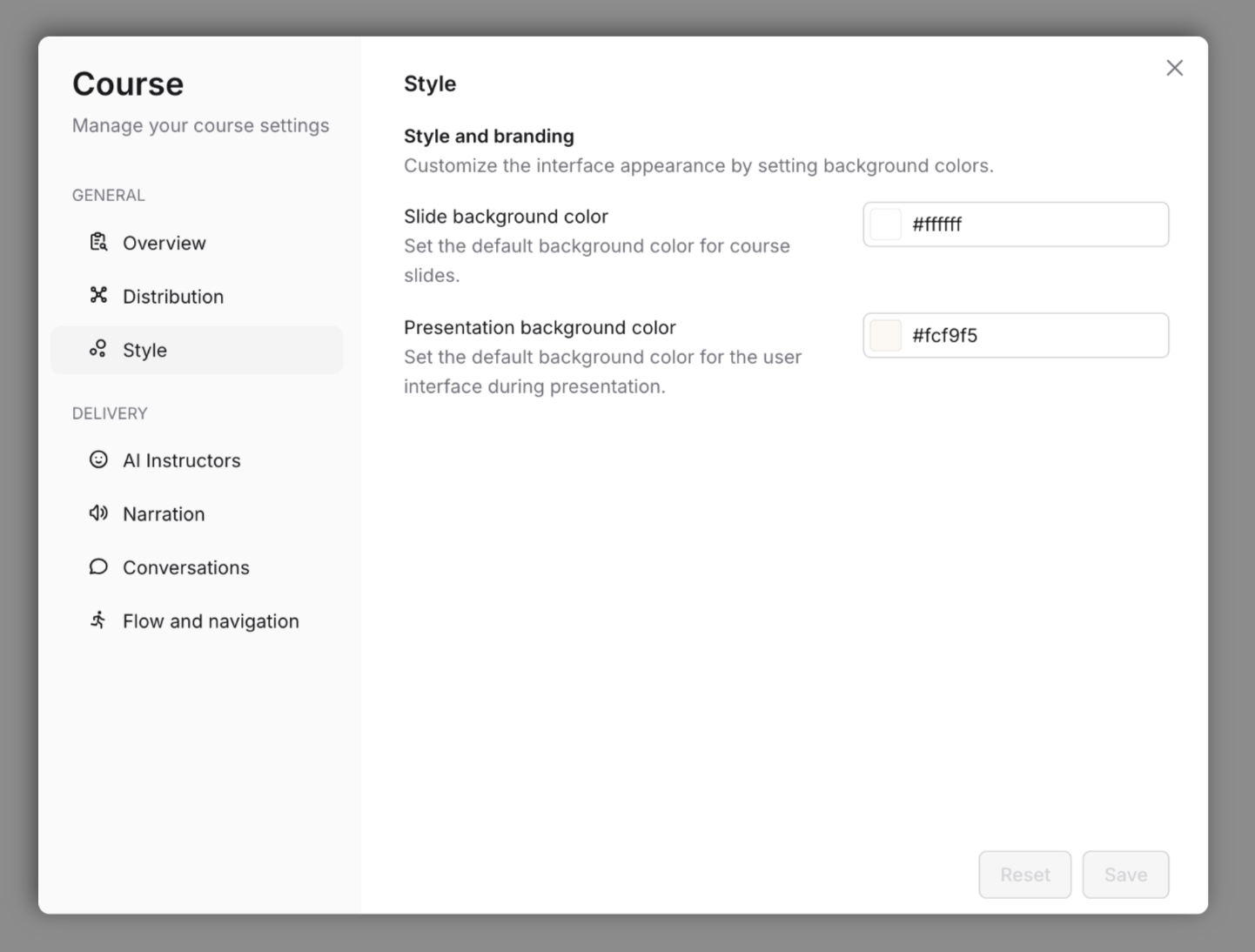
Task: Select the Flow and navigation running figure icon
Action: 98,620
